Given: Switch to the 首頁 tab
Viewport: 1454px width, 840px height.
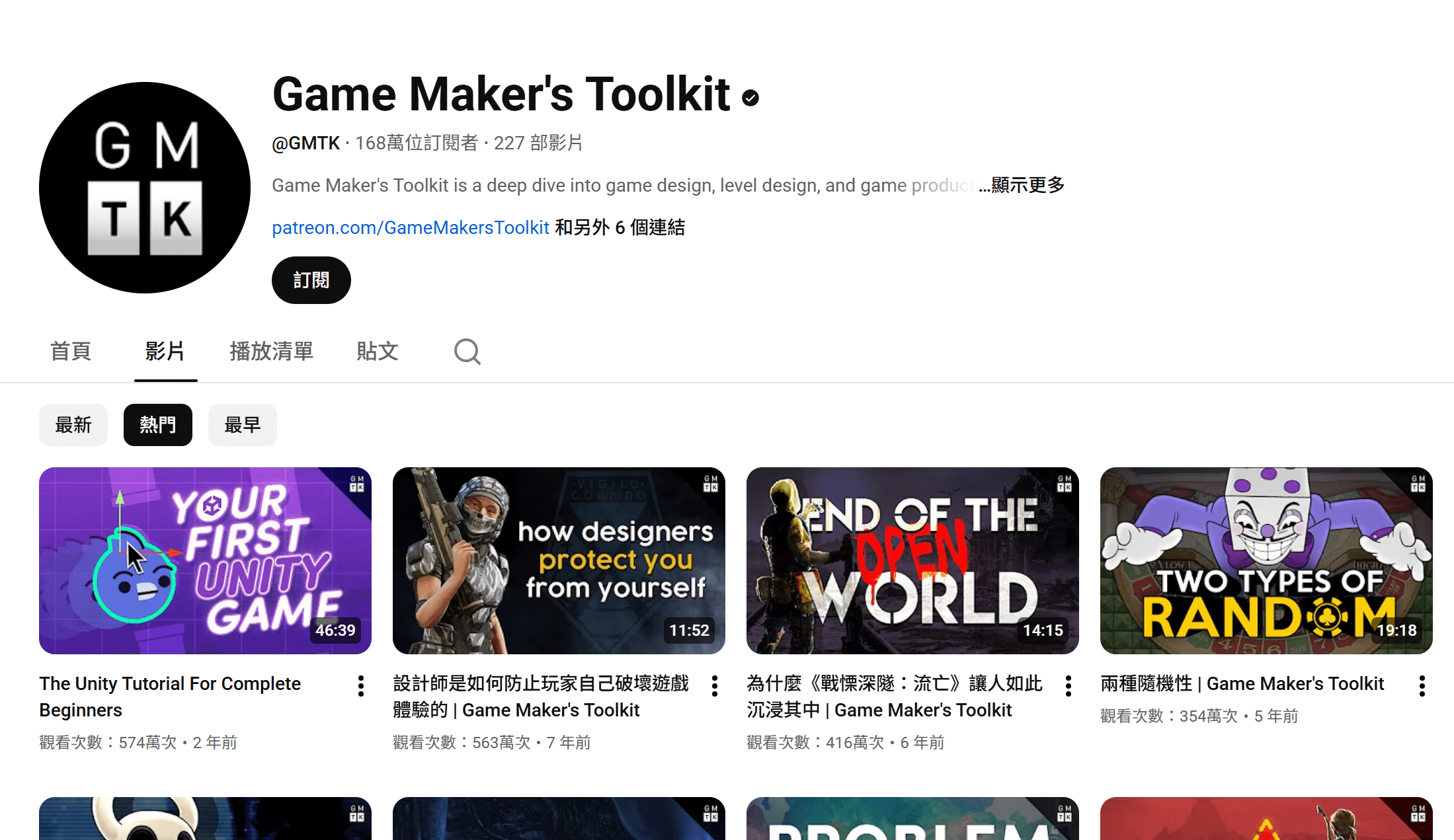Looking at the screenshot, I should click(71, 351).
